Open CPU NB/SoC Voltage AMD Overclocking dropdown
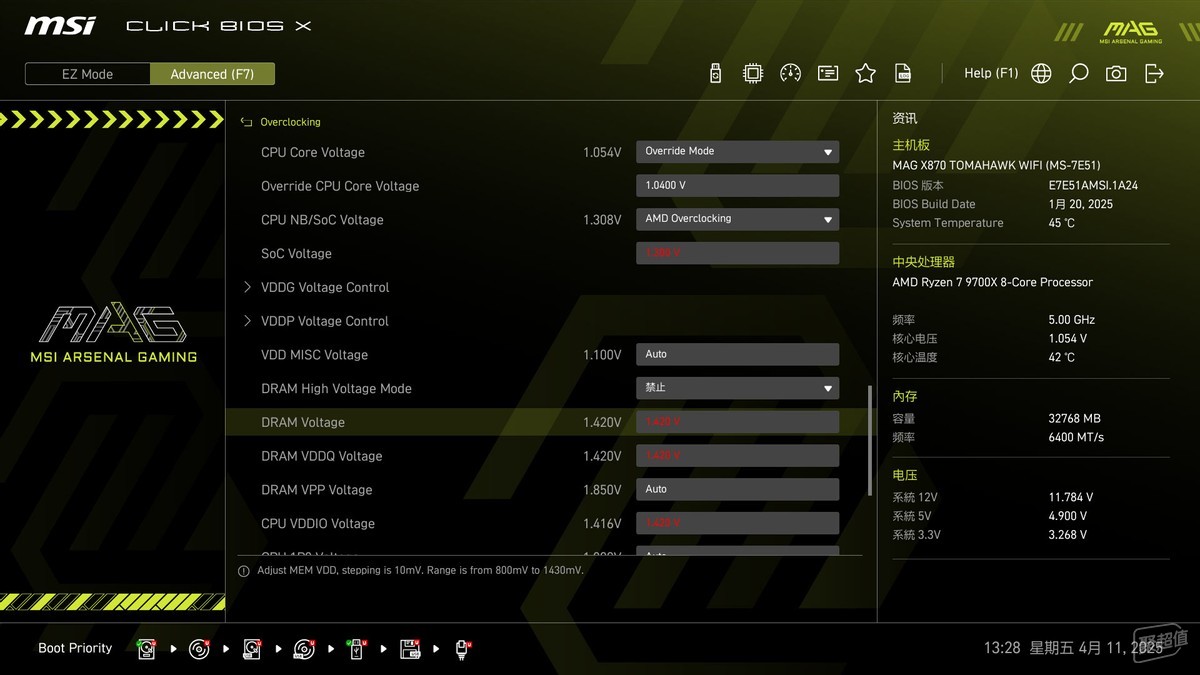Viewport: 1200px width, 675px height. point(737,218)
